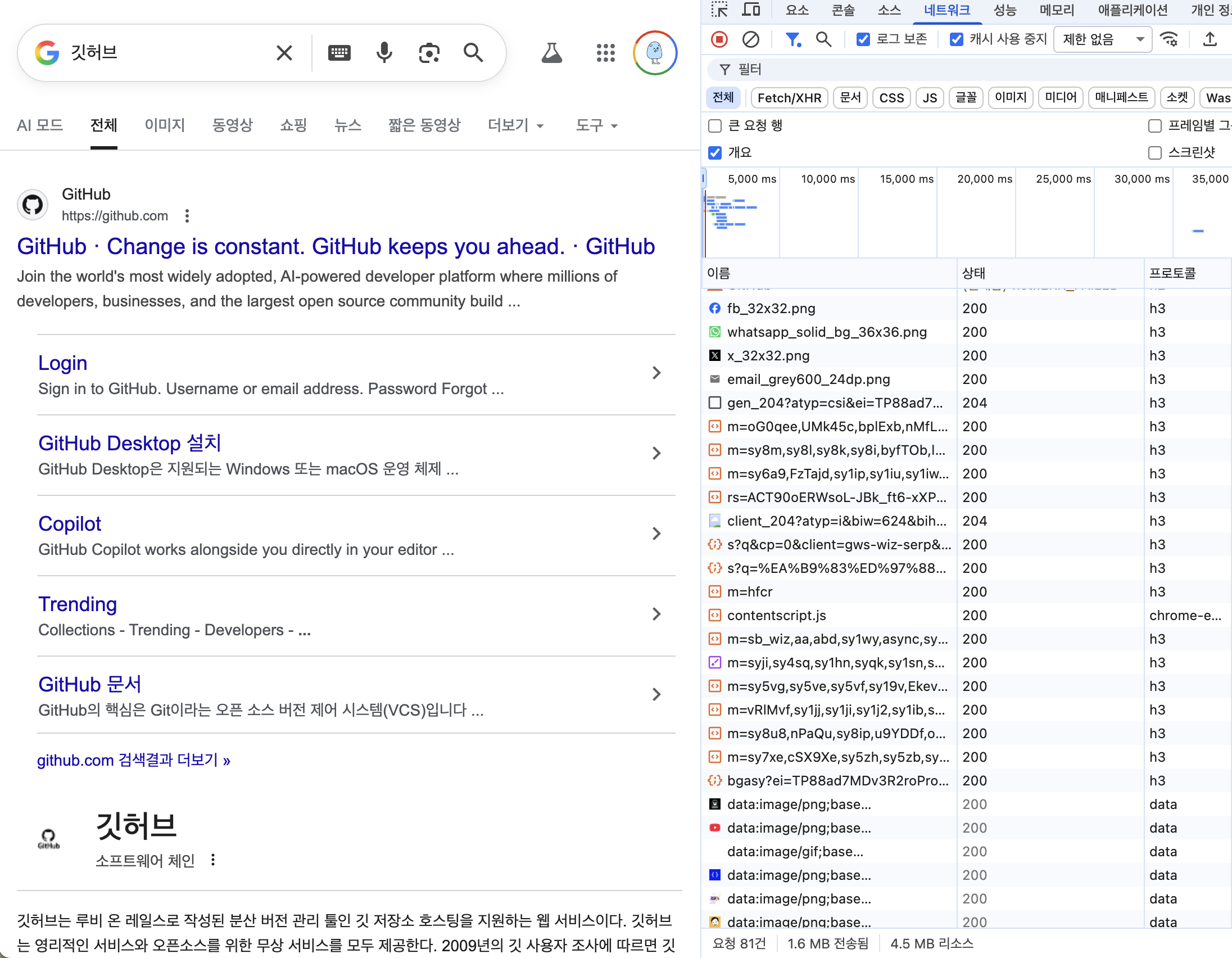Start voice search with the microphone icon
1232x958 pixels.
[384, 52]
